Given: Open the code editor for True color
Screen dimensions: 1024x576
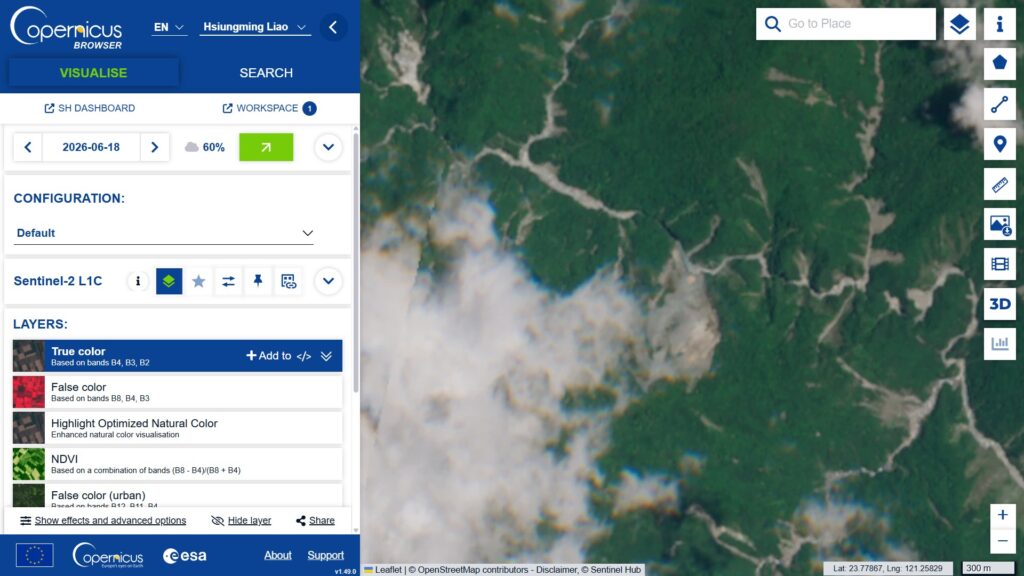Looking at the screenshot, I should (x=304, y=357).
